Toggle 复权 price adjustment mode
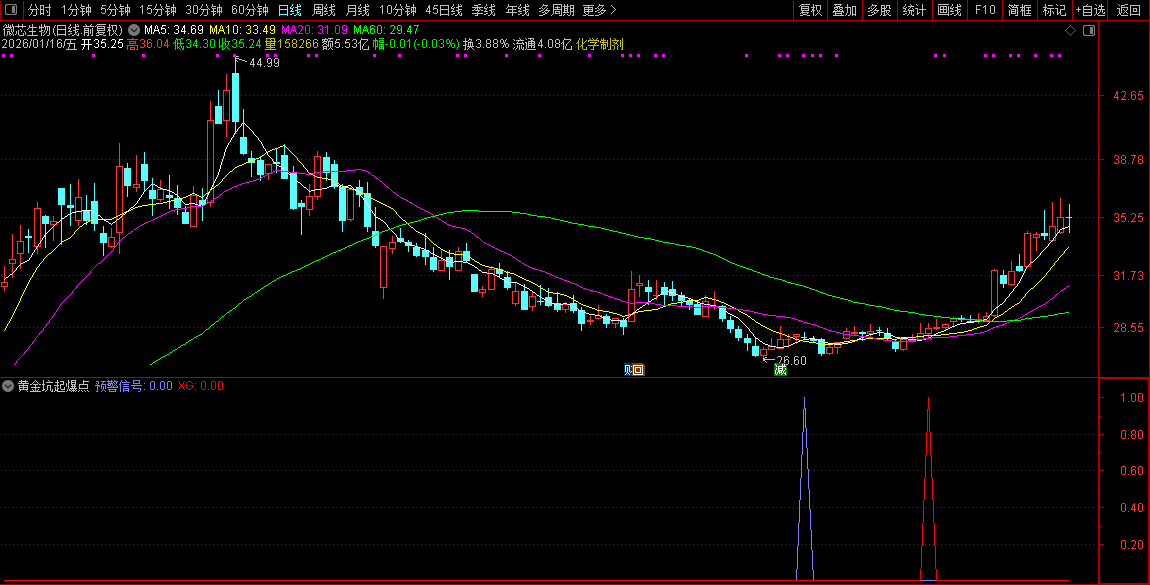The height and width of the screenshot is (585, 1150). [810, 10]
